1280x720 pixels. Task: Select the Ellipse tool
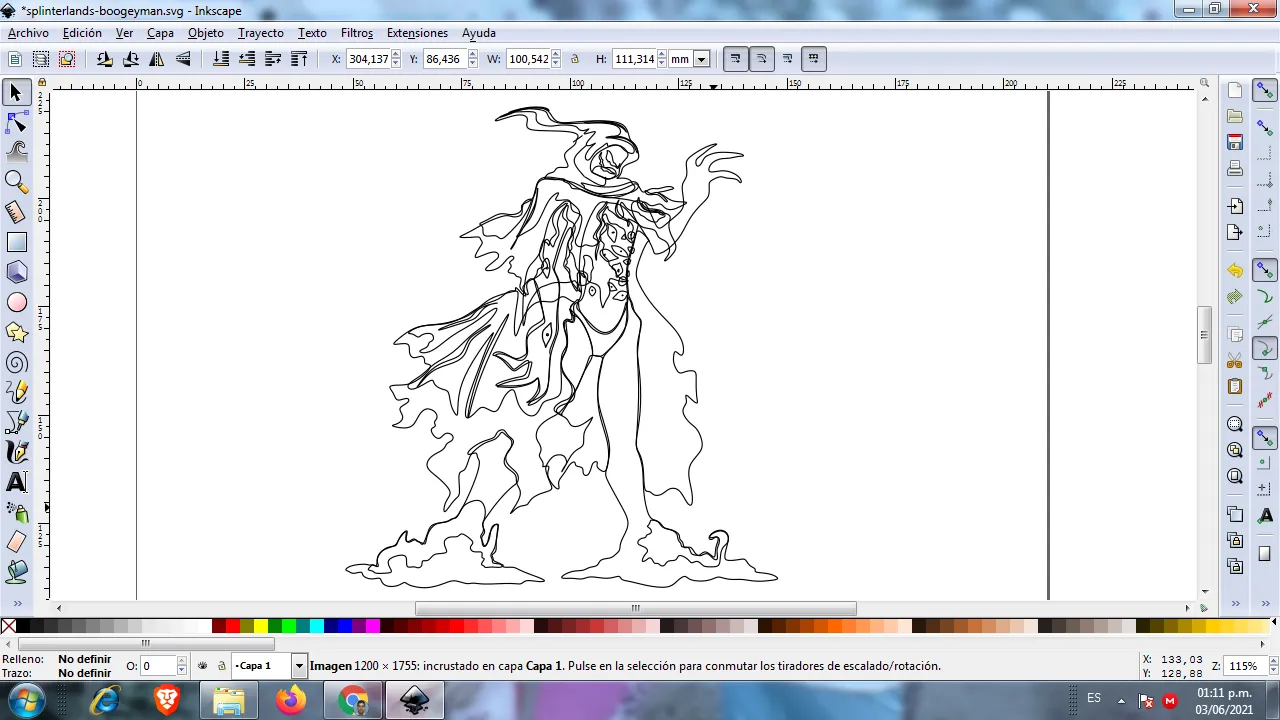[x=16, y=302]
